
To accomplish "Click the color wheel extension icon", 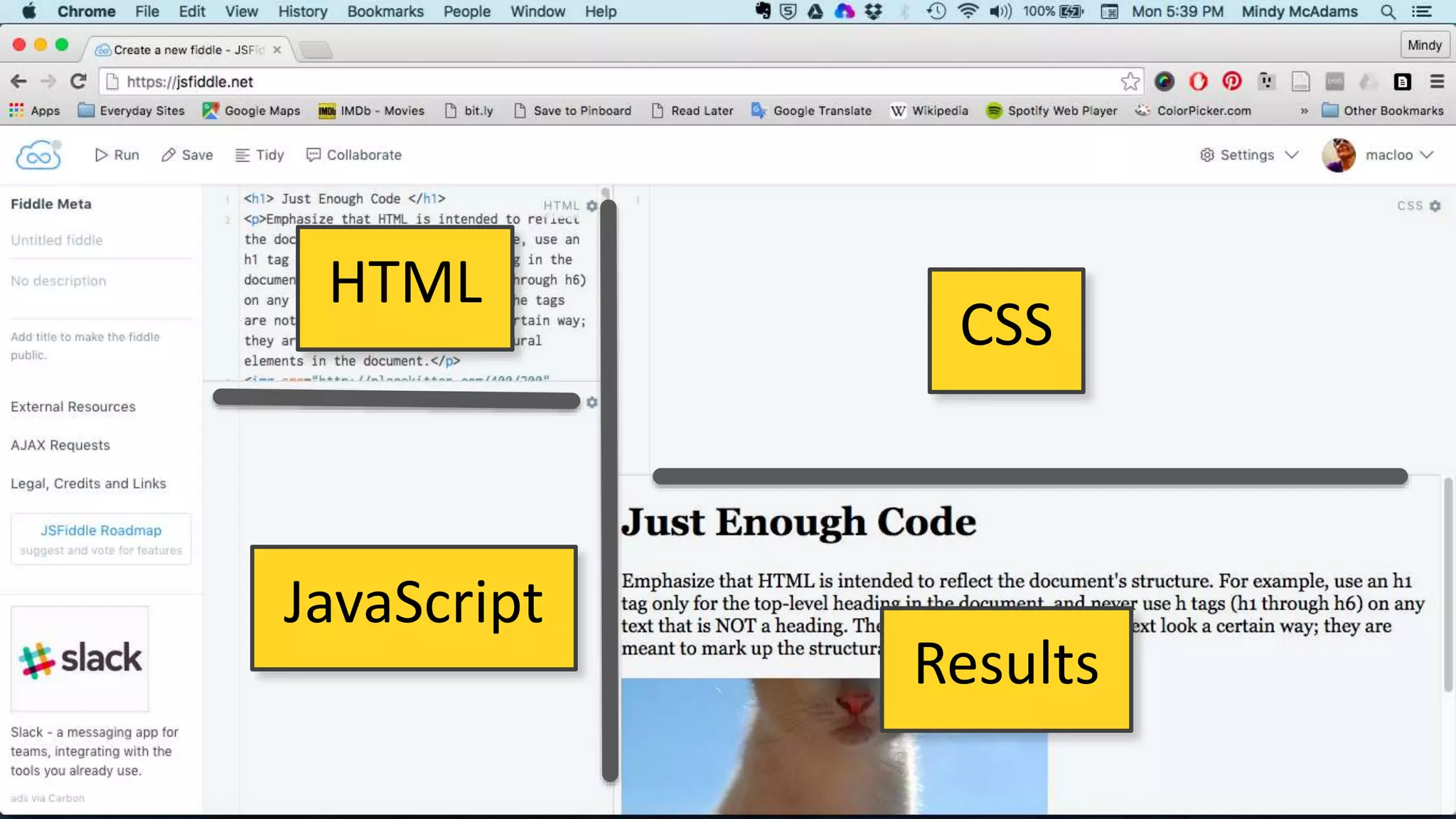I will tap(1164, 82).
